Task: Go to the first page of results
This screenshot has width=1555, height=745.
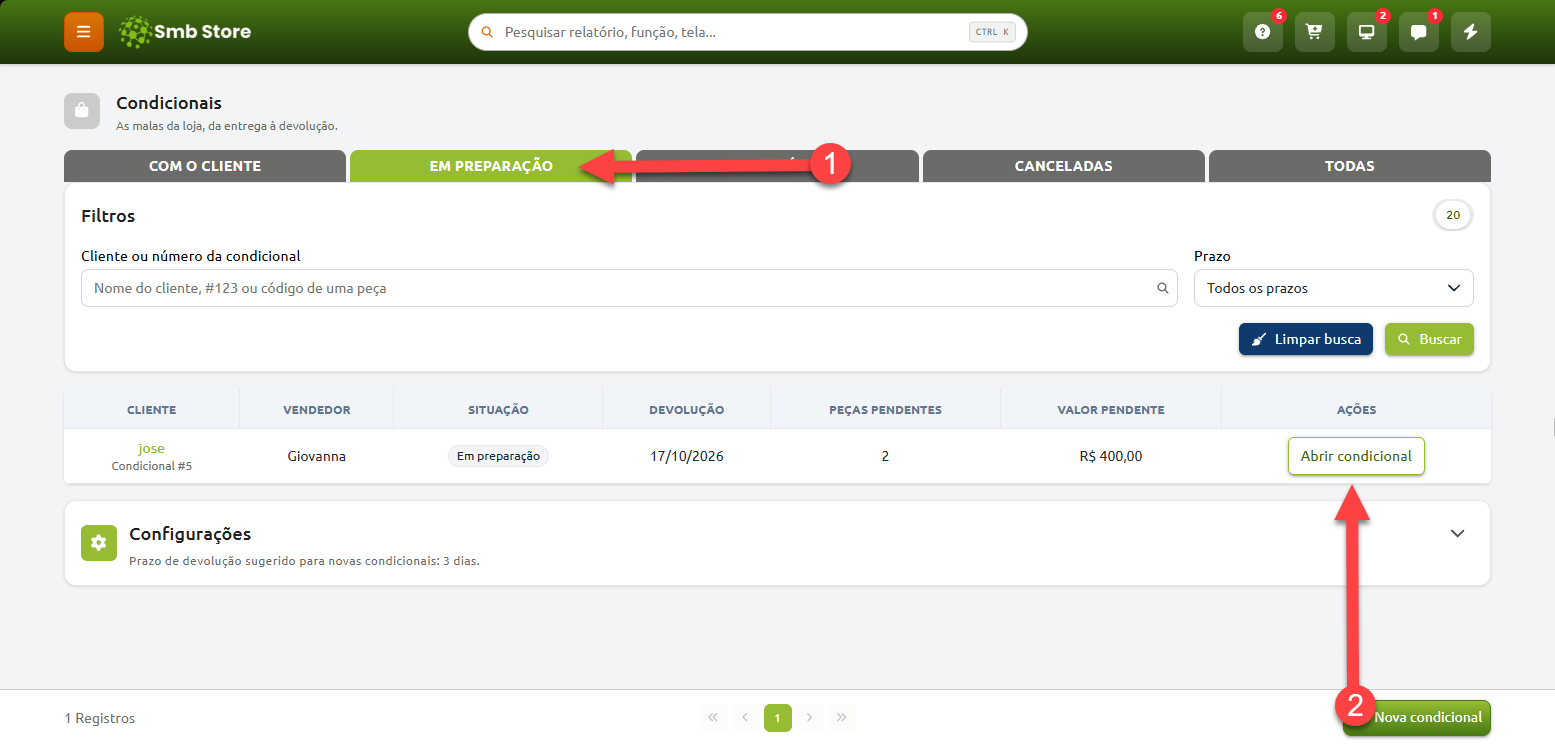Action: pyautogui.click(x=713, y=717)
